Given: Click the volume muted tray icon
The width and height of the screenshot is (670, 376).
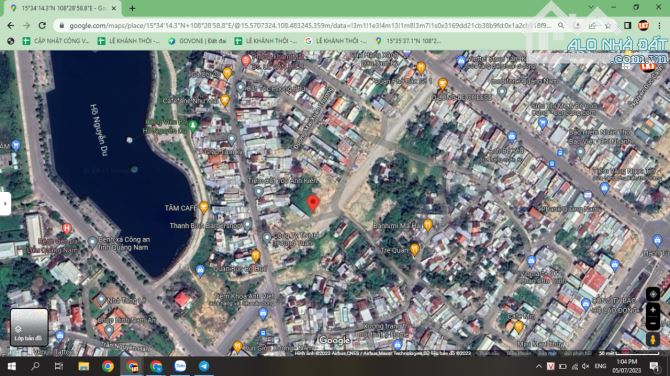Looking at the screenshot, I should tap(585, 366).
